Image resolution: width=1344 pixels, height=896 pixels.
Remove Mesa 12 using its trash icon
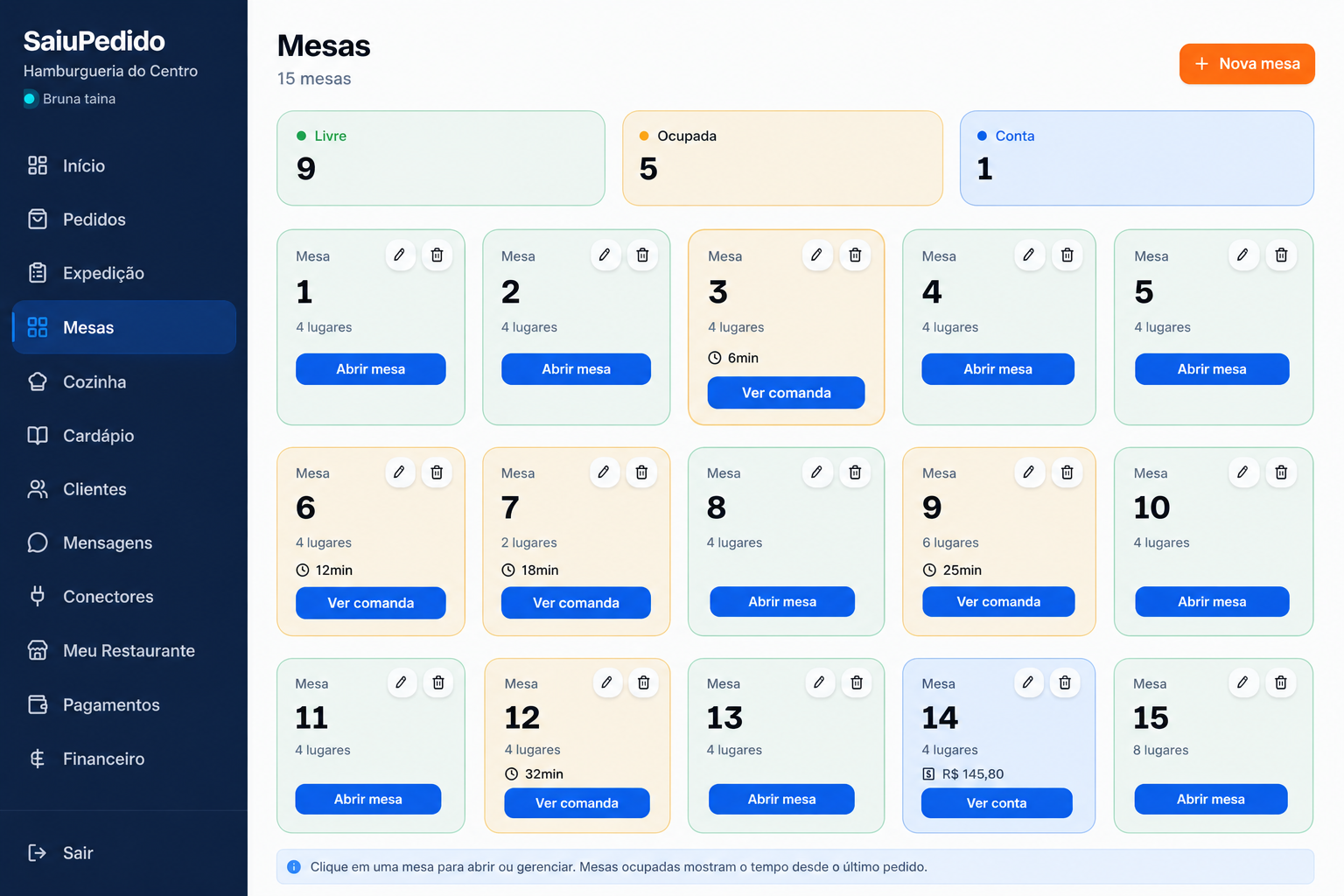coord(643,682)
